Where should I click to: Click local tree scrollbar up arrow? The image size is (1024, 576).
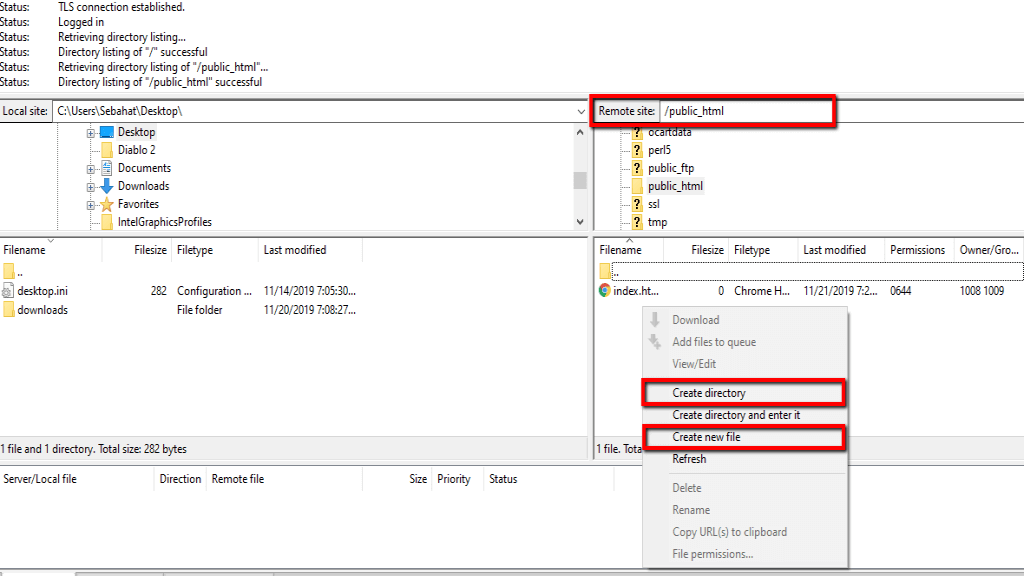click(580, 133)
